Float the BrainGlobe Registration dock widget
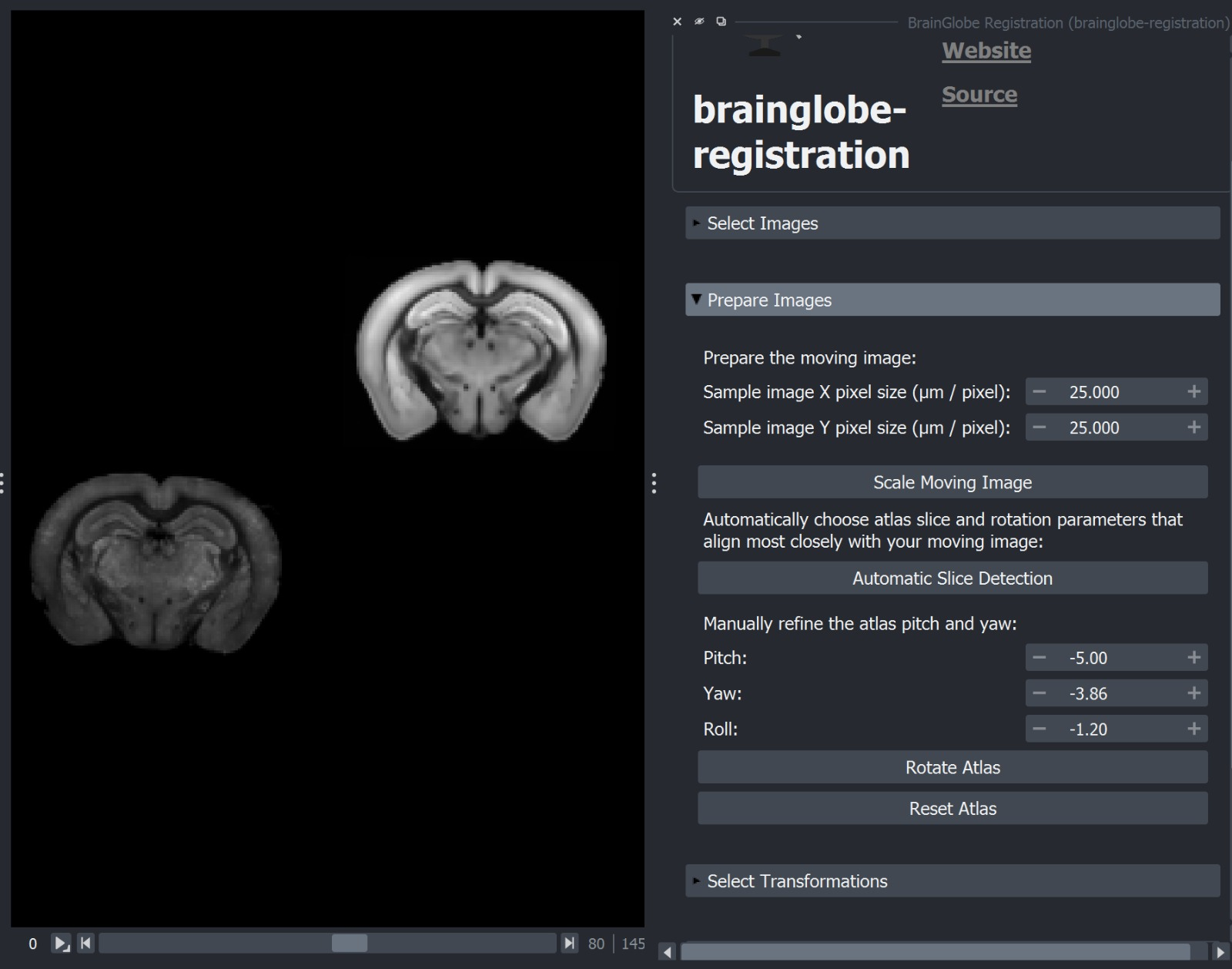1232x969 pixels. [721, 22]
